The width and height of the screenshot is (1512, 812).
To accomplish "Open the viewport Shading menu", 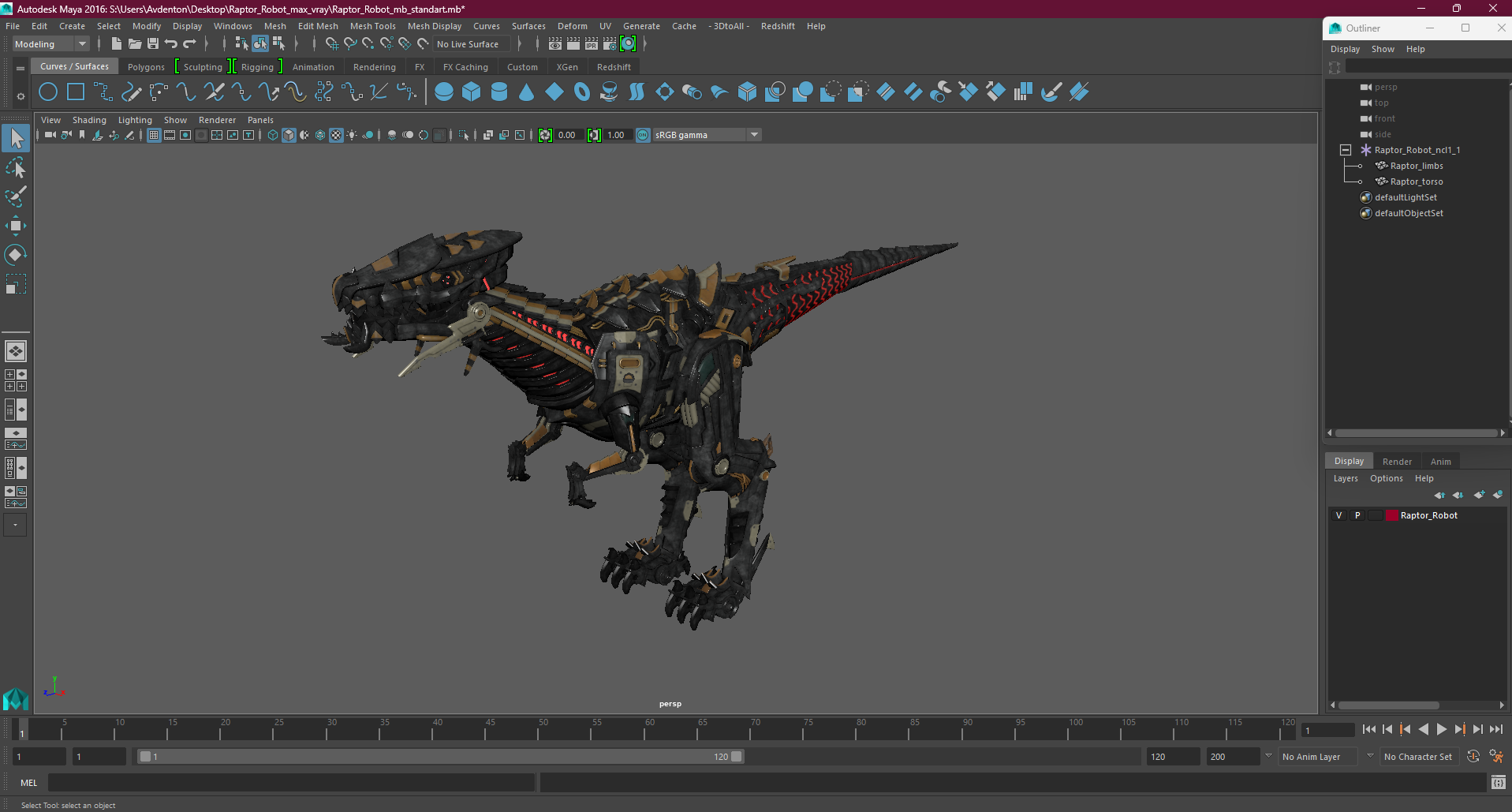I will point(89,120).
